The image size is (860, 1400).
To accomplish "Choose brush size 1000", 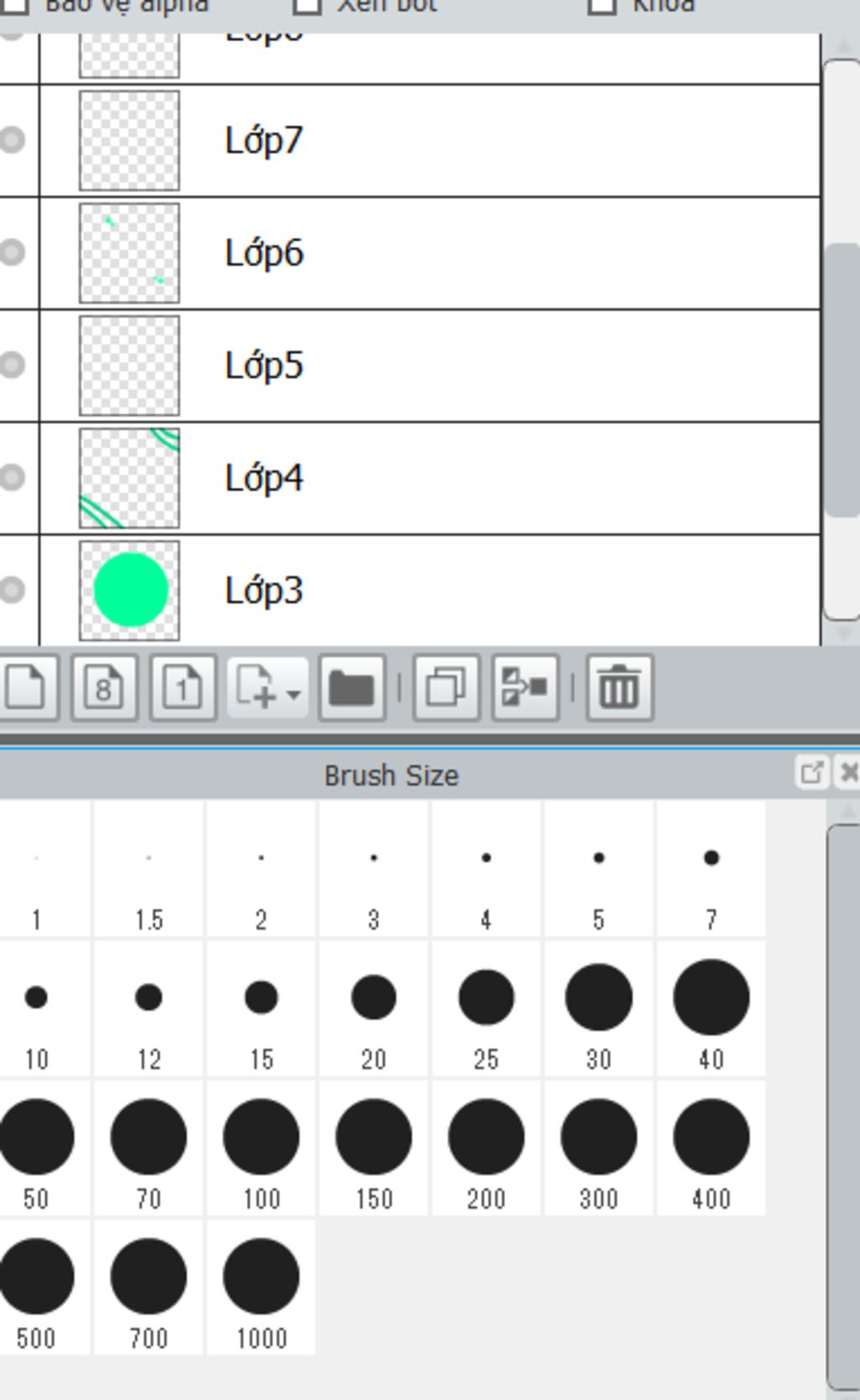I will click(x=261, y=1287).
